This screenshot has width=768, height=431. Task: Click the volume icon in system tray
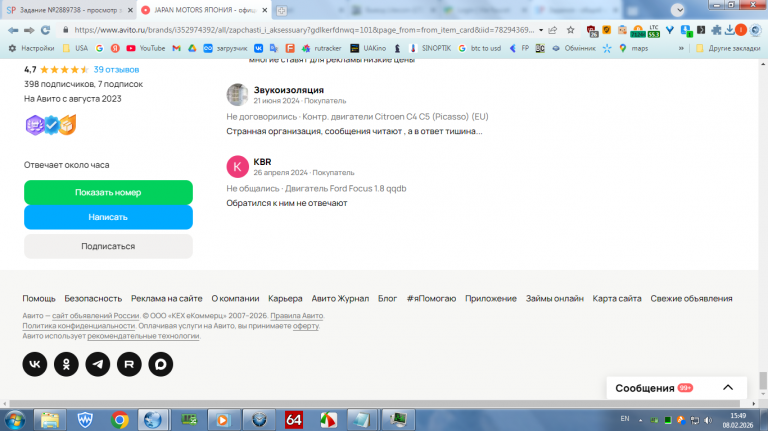[x=708, y=420]
